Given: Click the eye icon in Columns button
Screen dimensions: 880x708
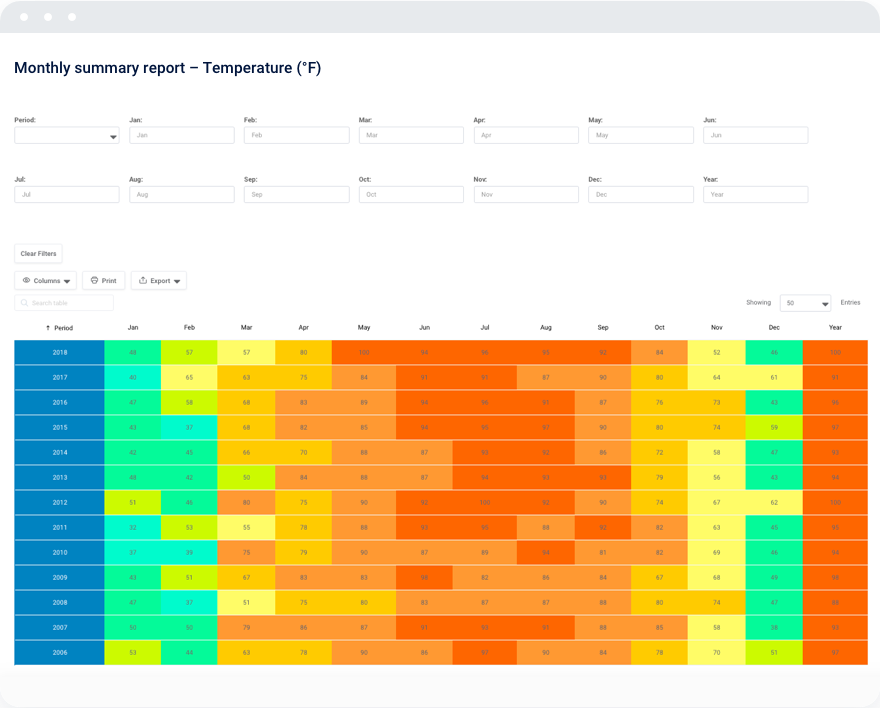Looking at the screenshot, I should point(26,281).
